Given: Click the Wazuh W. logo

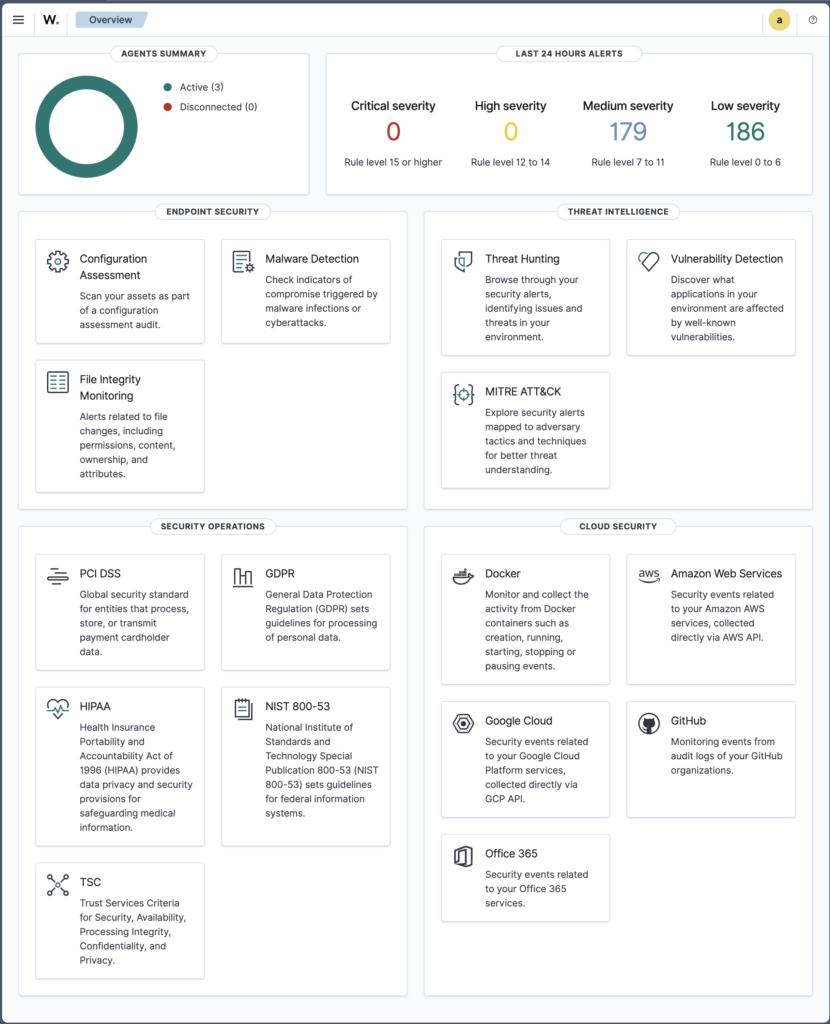Looking at the screenshot, I should pos(51,20).
